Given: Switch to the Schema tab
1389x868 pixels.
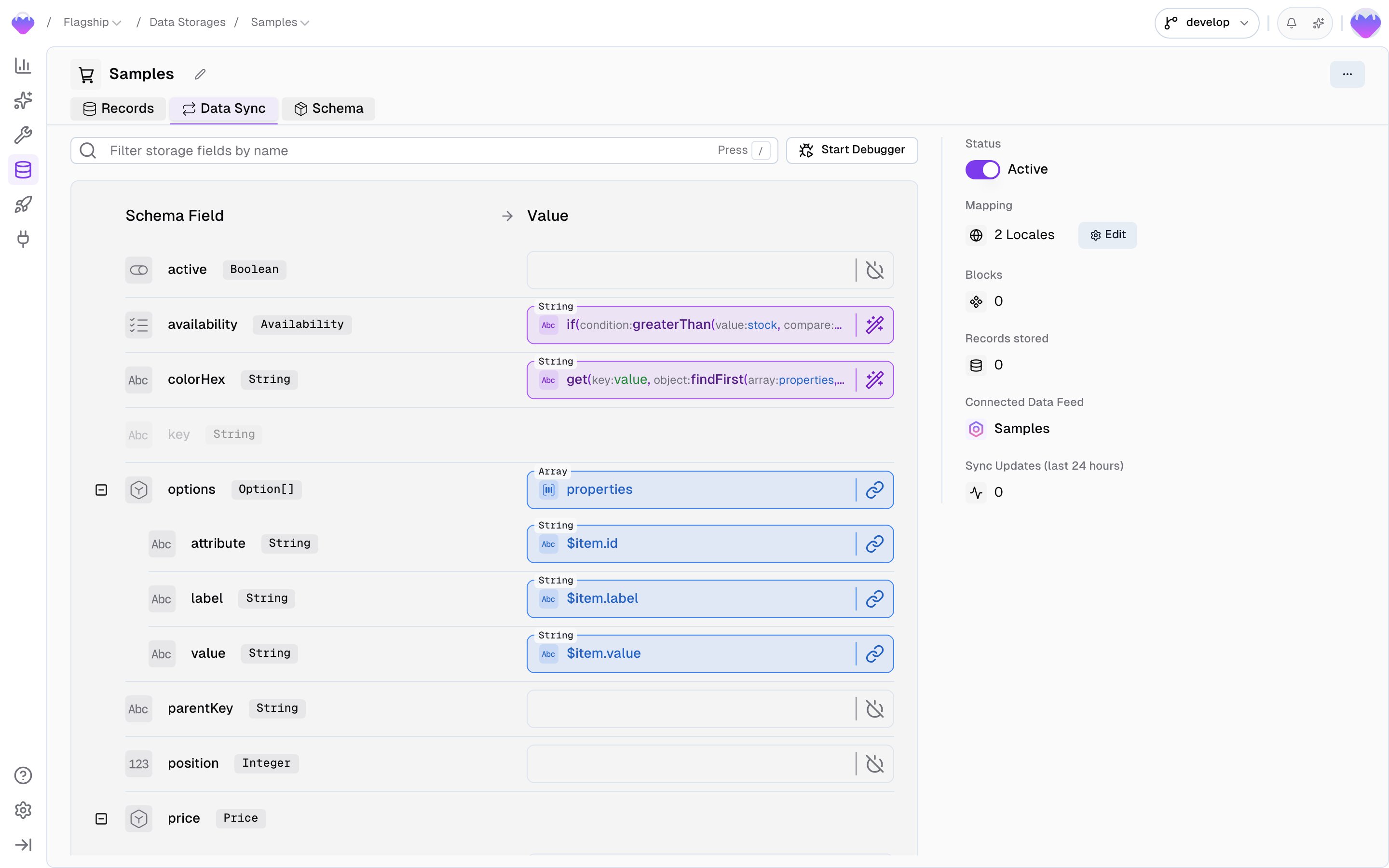Looking at the screenshot, I should click(328, 108).
